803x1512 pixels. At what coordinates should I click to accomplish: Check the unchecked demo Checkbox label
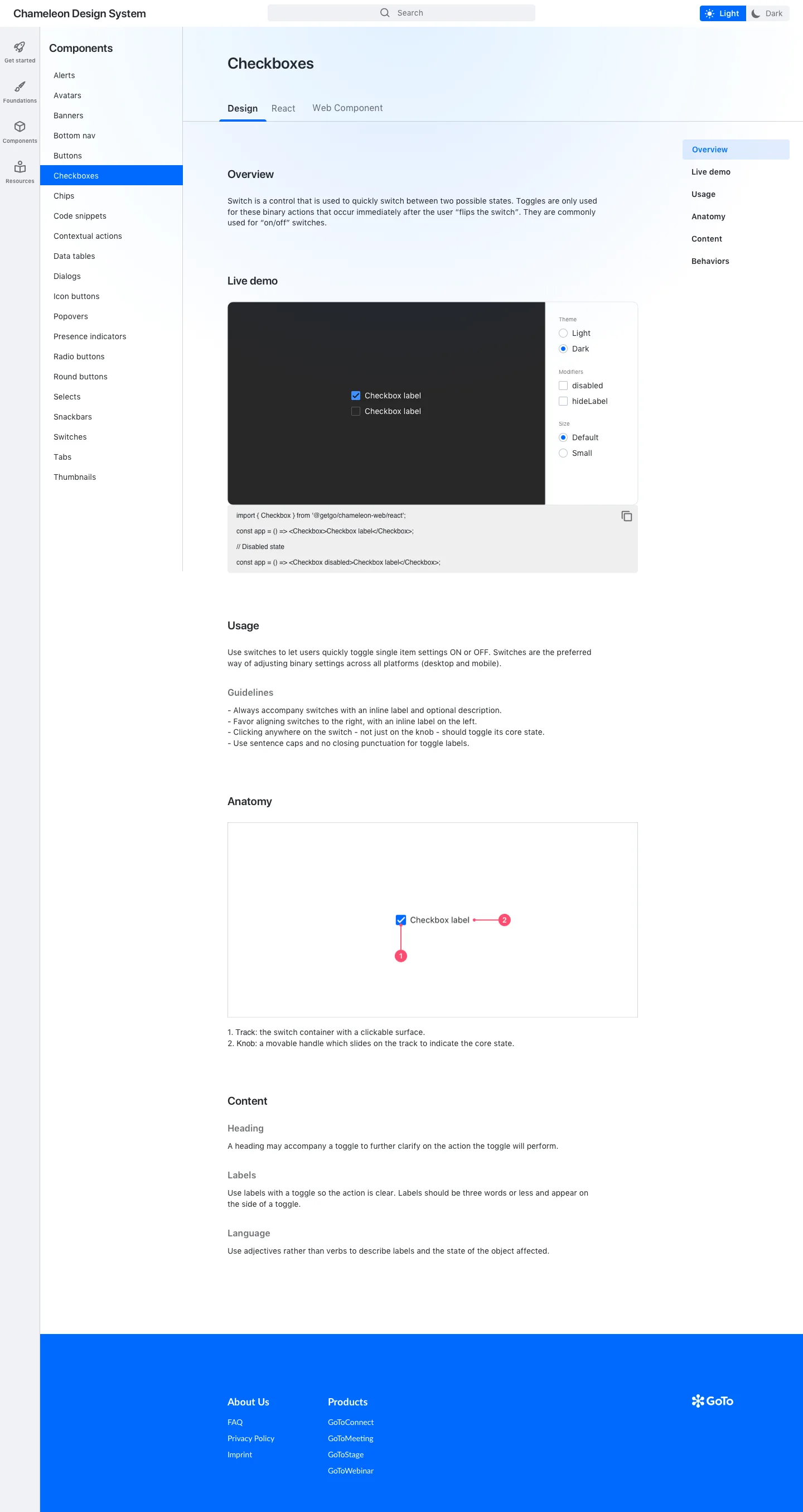click(355, 411)
